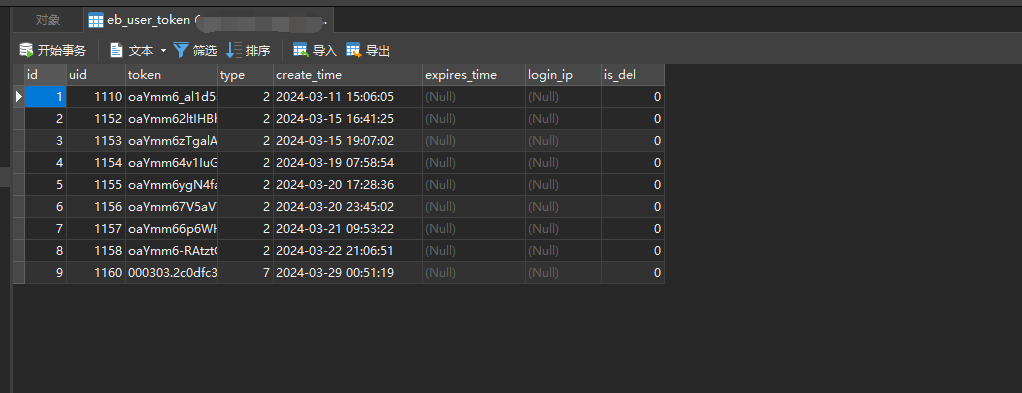This screenshot has height=393, width=1022.
Task: Expand the text view dropdown arrow
Action: coord(163,50)
